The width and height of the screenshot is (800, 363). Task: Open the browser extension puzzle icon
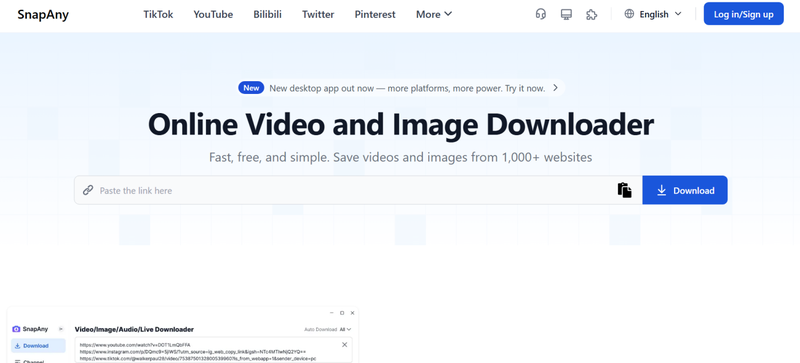[x=592, y=14]
